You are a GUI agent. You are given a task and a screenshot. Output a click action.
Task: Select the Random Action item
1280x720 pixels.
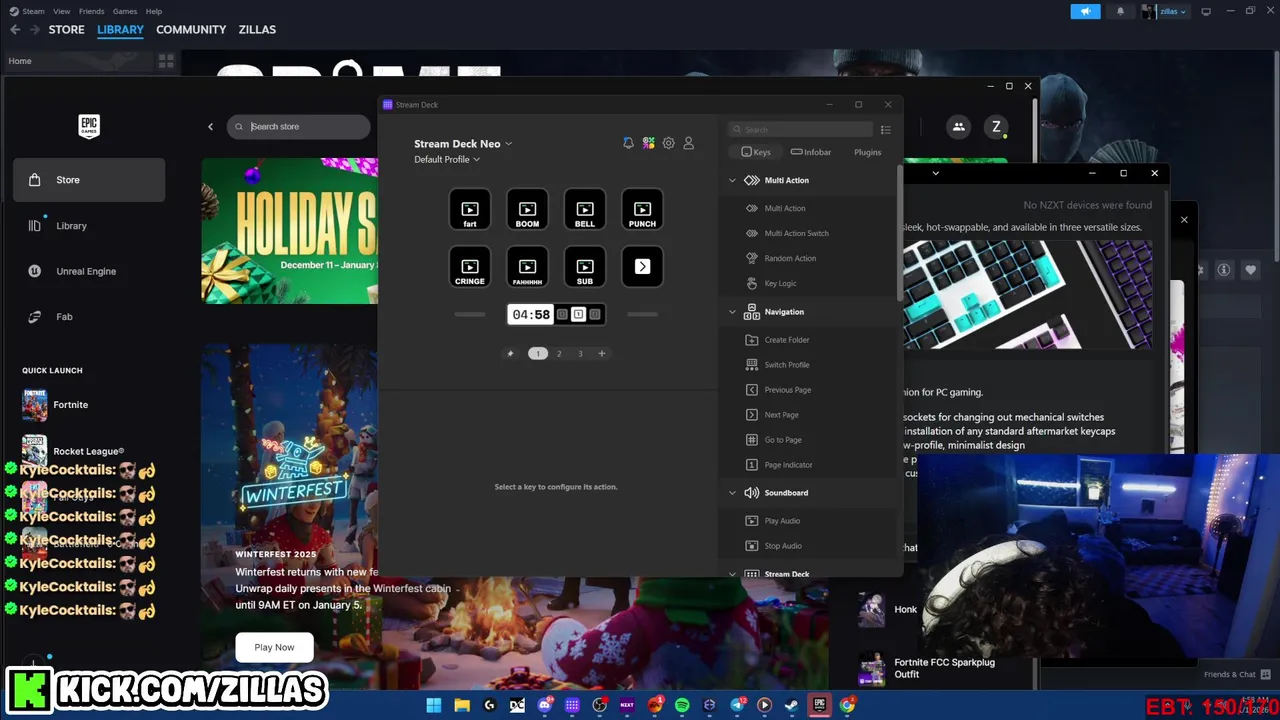tap(790, 258)
